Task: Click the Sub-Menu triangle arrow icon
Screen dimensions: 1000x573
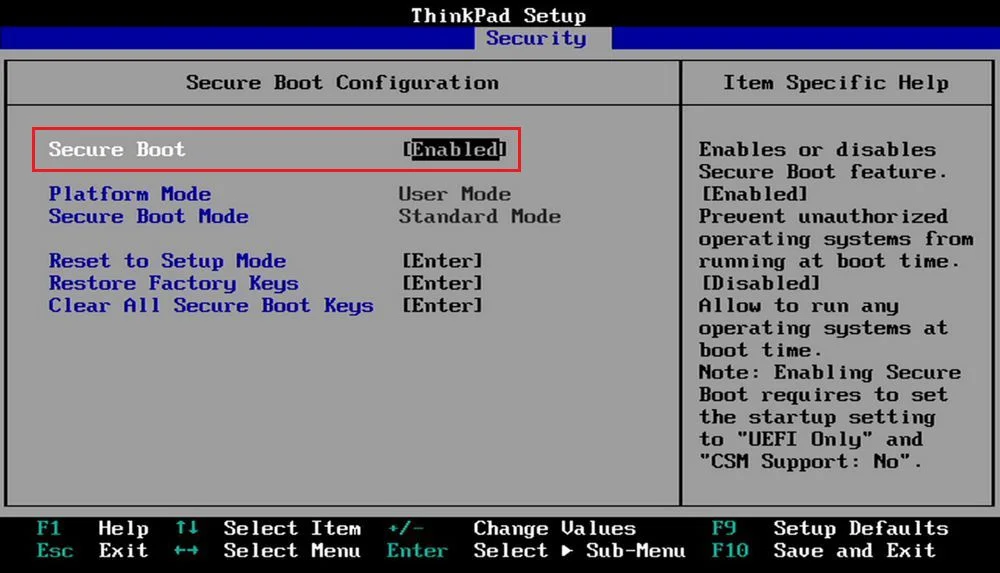Action: coord(567,551)
